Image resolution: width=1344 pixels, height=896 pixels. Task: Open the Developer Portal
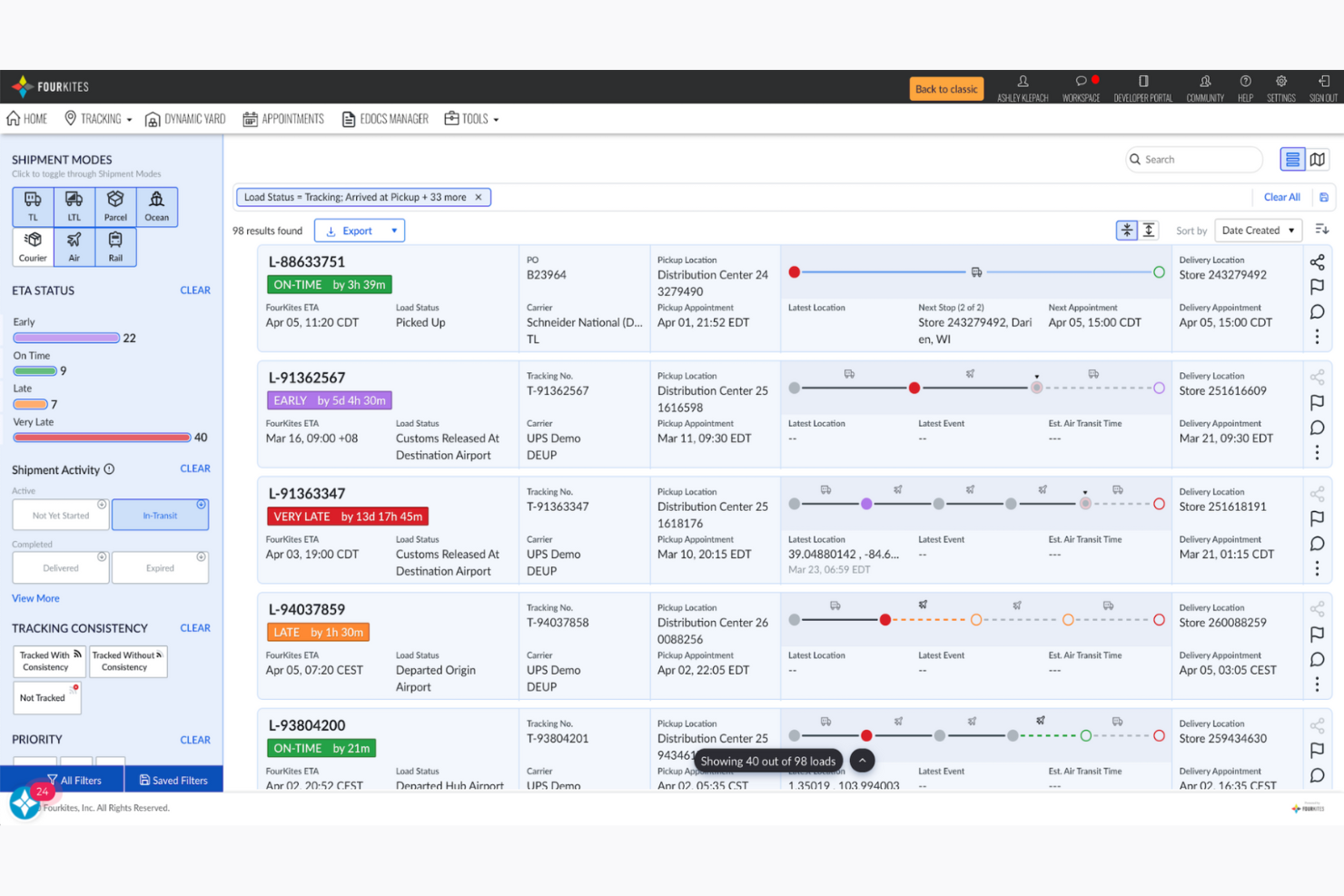(x=1143, y=87)
